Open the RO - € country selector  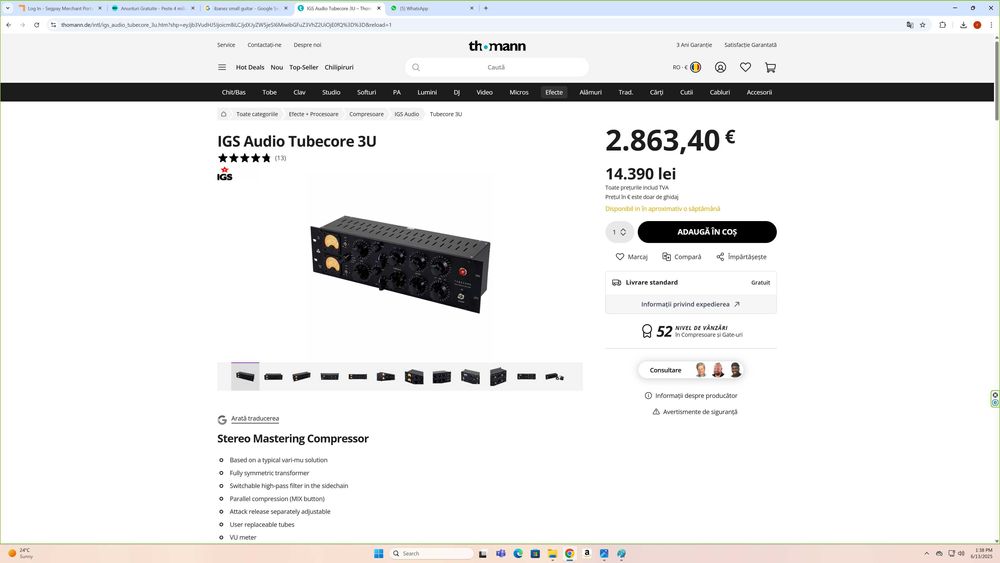pos(687,67)
